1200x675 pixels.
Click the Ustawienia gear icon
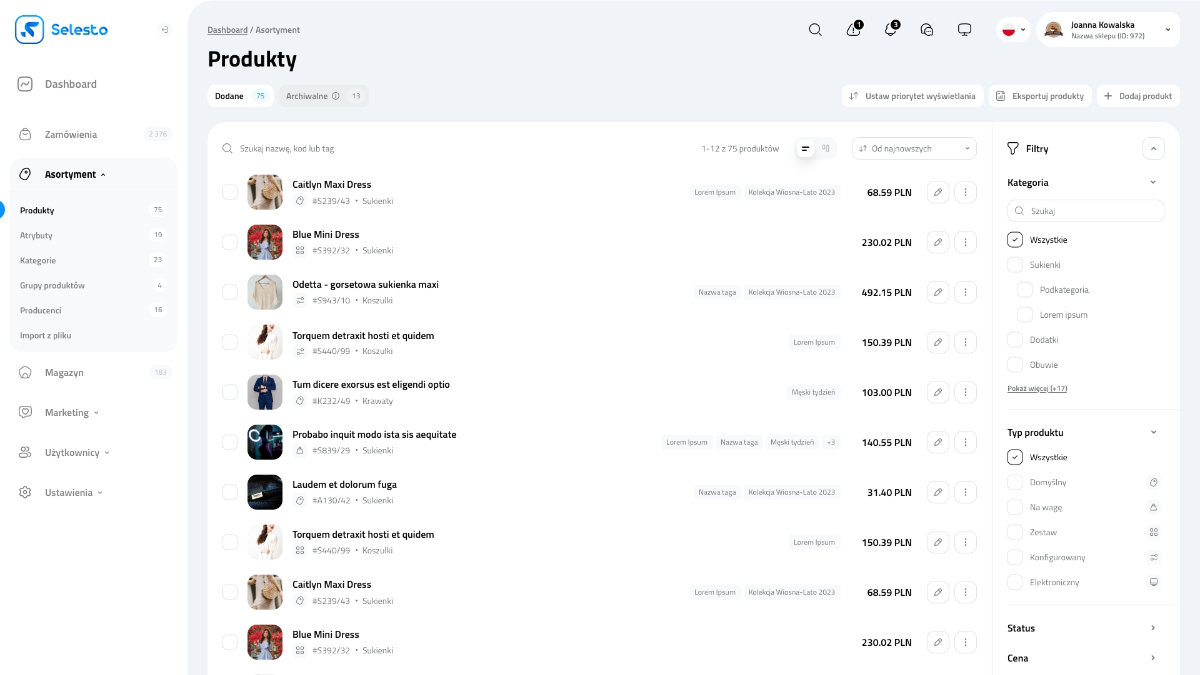[x=25, y=492]
